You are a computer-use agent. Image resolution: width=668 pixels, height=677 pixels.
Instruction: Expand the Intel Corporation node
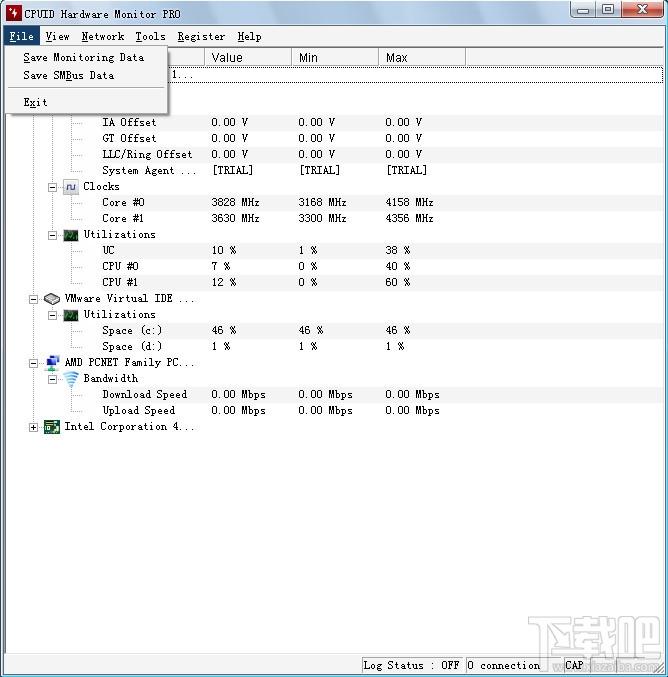coord(33,427)
